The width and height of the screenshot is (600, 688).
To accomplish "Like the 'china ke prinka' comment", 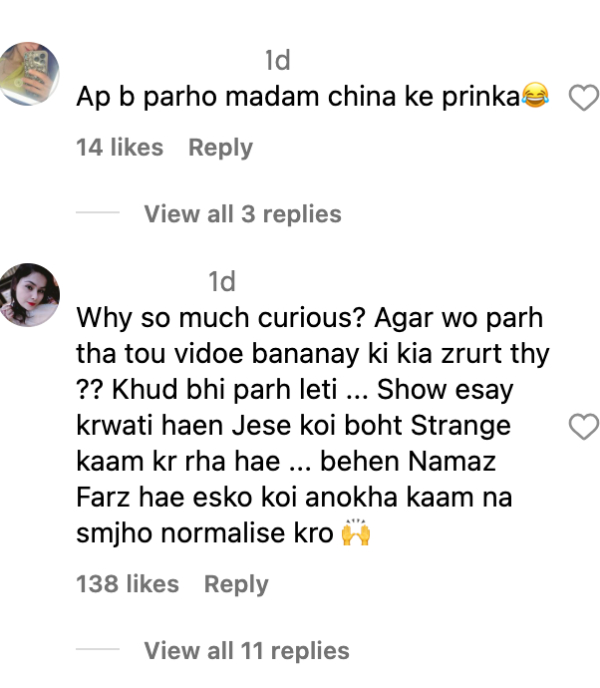I will coord(584,98).
